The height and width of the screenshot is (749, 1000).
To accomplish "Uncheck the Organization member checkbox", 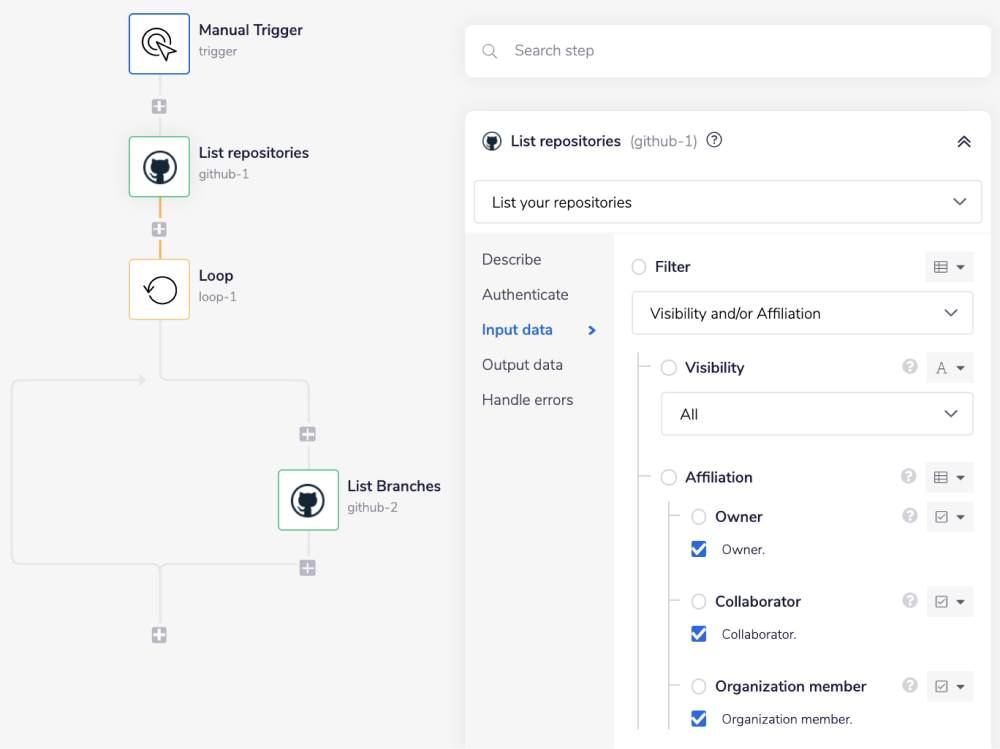I will click(x=698, y=718).
